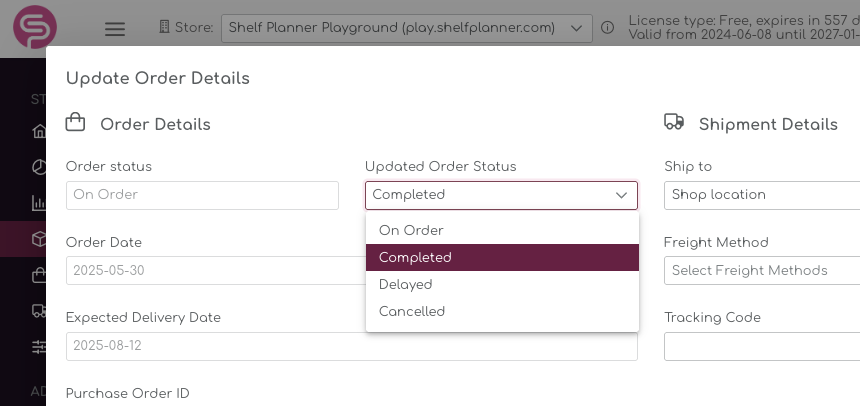
Task: Expand the Store selector dropdown
Action: (406, 28)
